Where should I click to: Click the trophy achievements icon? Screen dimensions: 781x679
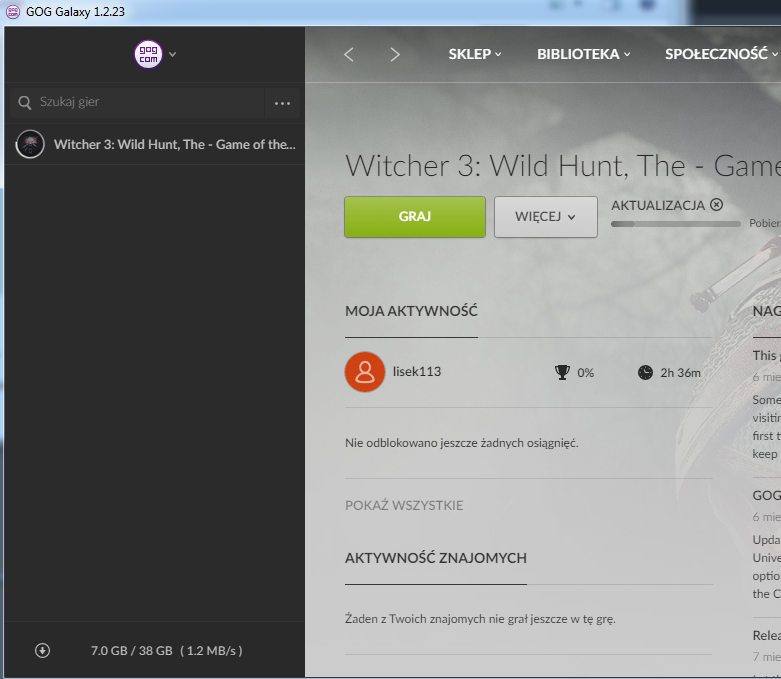pyautogui.click(x=562, y=372)
